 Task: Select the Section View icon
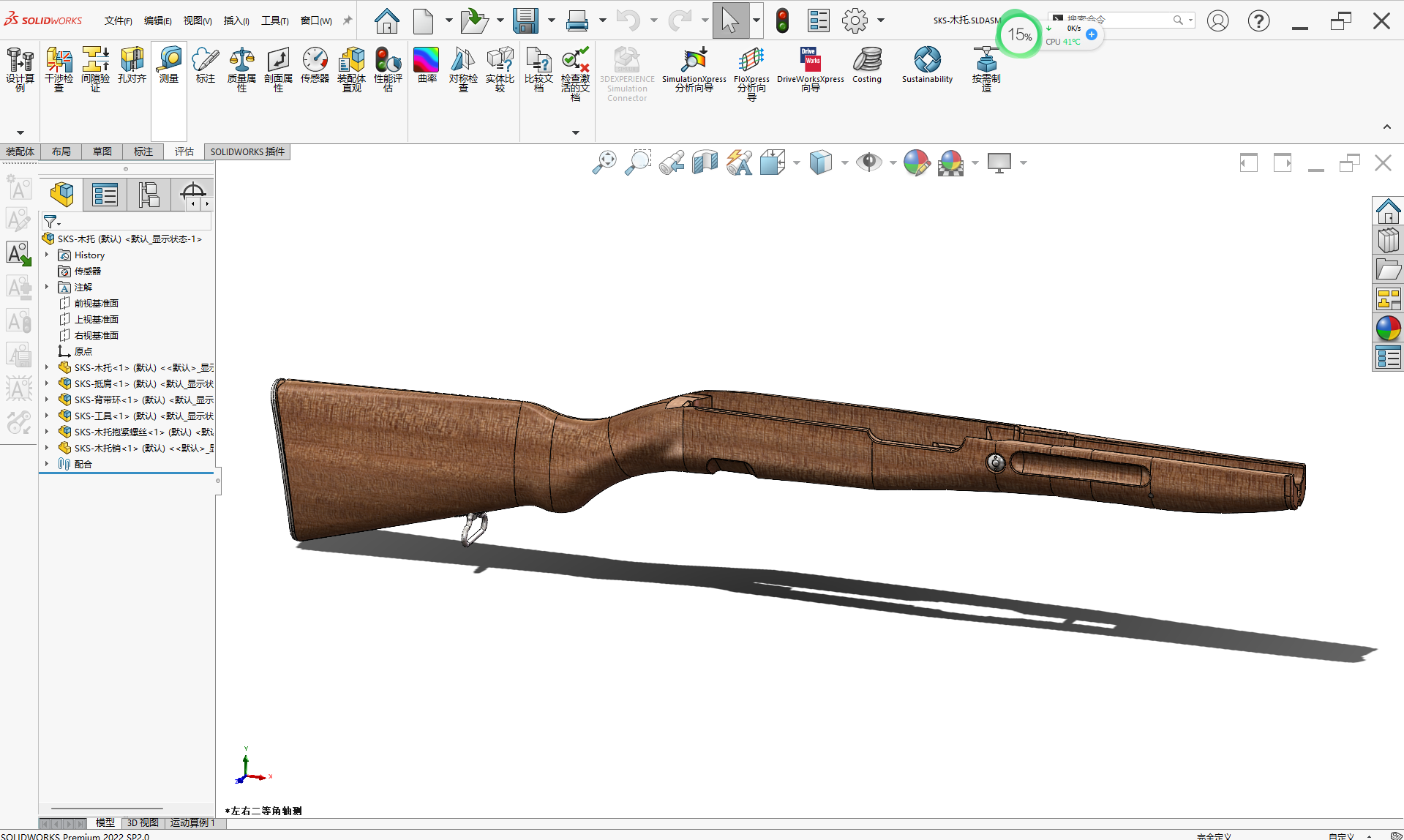pos(705,162)
